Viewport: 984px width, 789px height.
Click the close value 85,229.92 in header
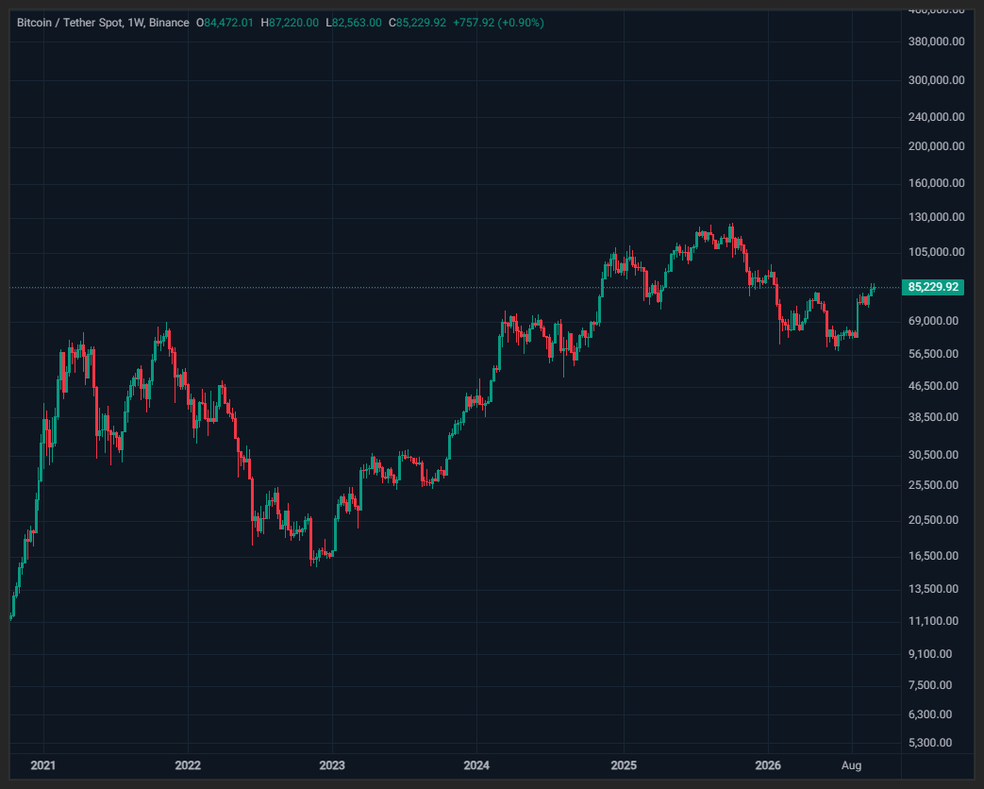click(421, 23)
